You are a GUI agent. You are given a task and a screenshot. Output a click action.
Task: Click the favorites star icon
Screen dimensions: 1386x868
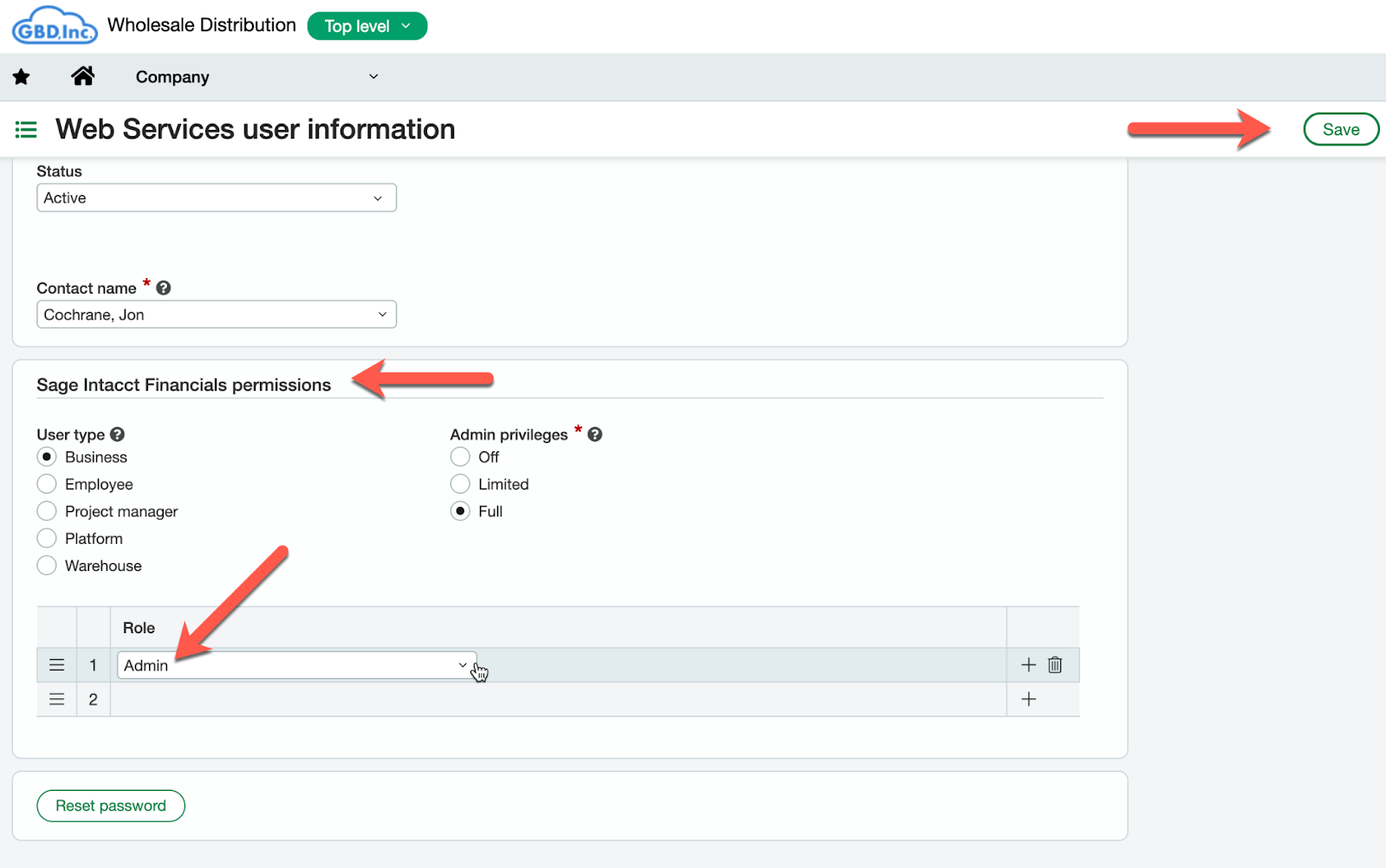click(22, 77)
